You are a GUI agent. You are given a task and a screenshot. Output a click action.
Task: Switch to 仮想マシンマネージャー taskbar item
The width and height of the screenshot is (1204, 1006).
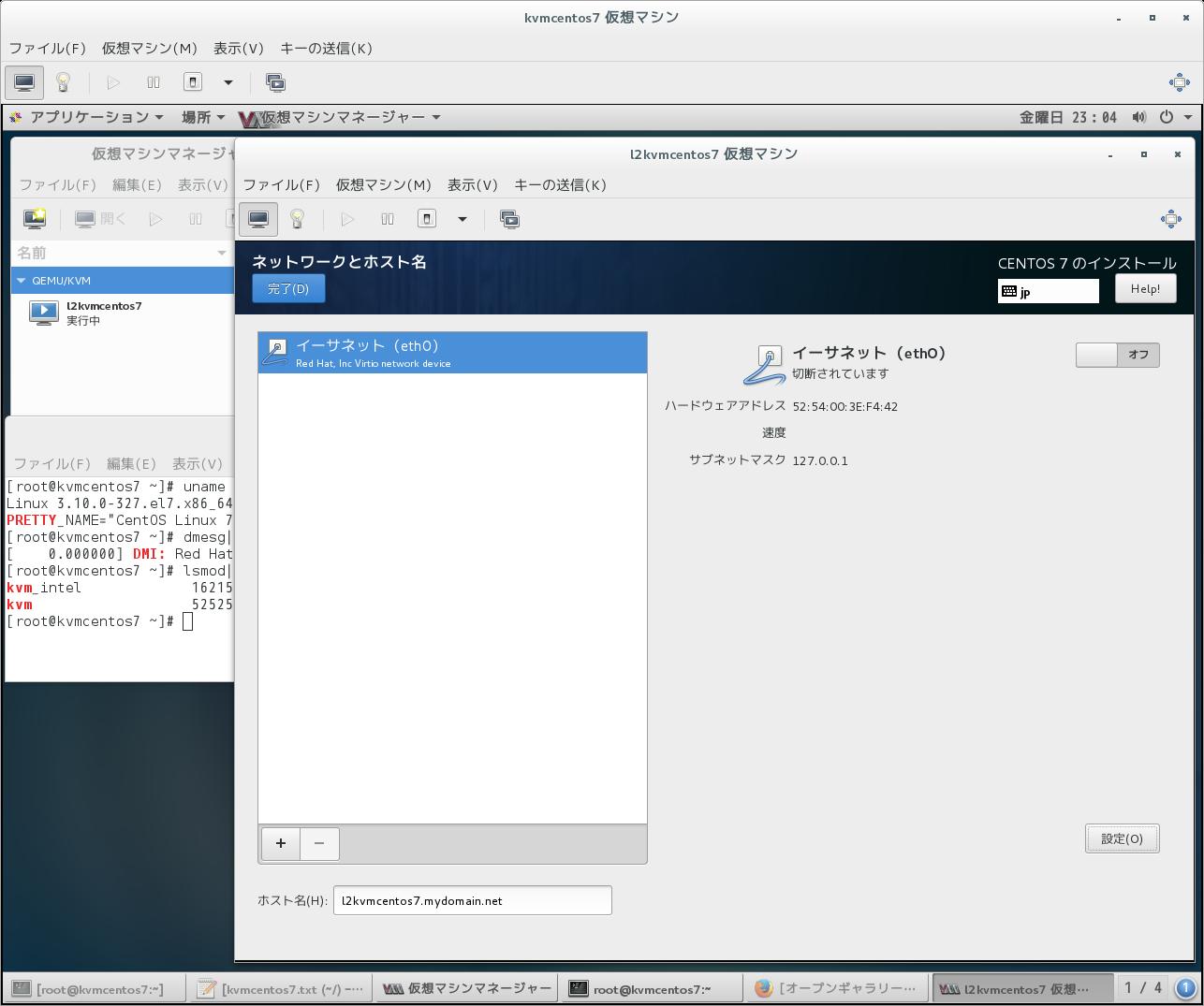[x=465, y=988]
